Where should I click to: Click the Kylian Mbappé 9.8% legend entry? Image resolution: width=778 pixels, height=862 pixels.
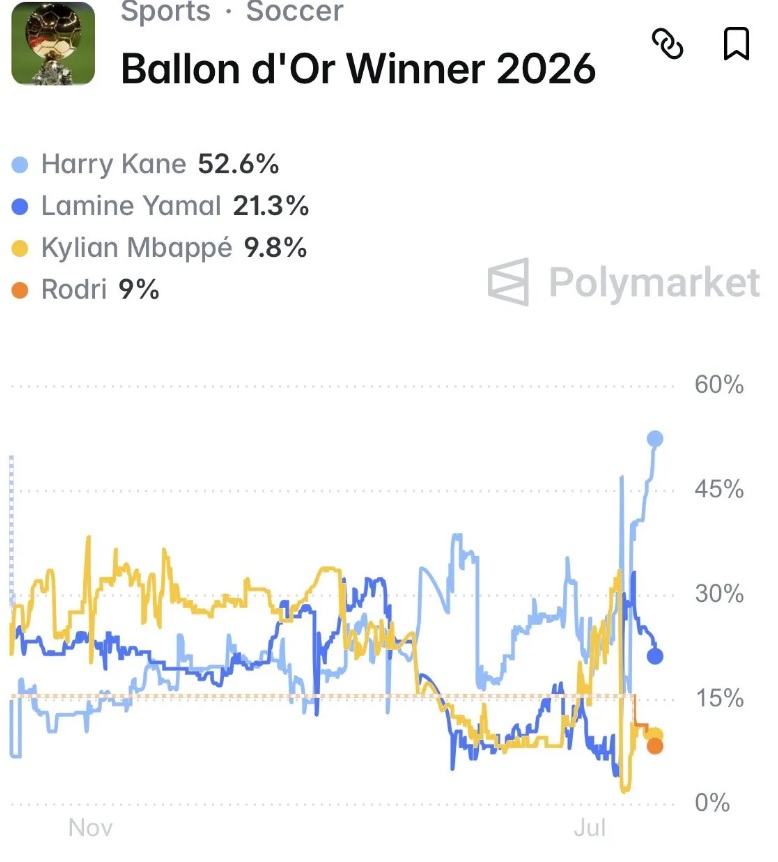(x=159, y=248)
